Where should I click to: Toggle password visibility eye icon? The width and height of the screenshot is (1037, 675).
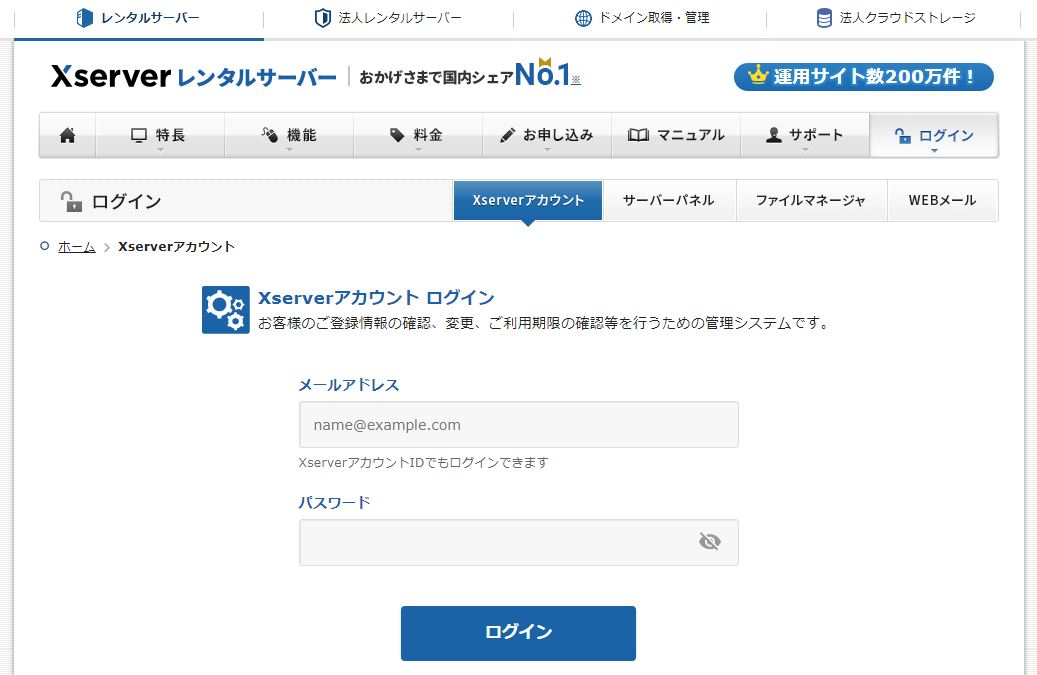[710, 541]
